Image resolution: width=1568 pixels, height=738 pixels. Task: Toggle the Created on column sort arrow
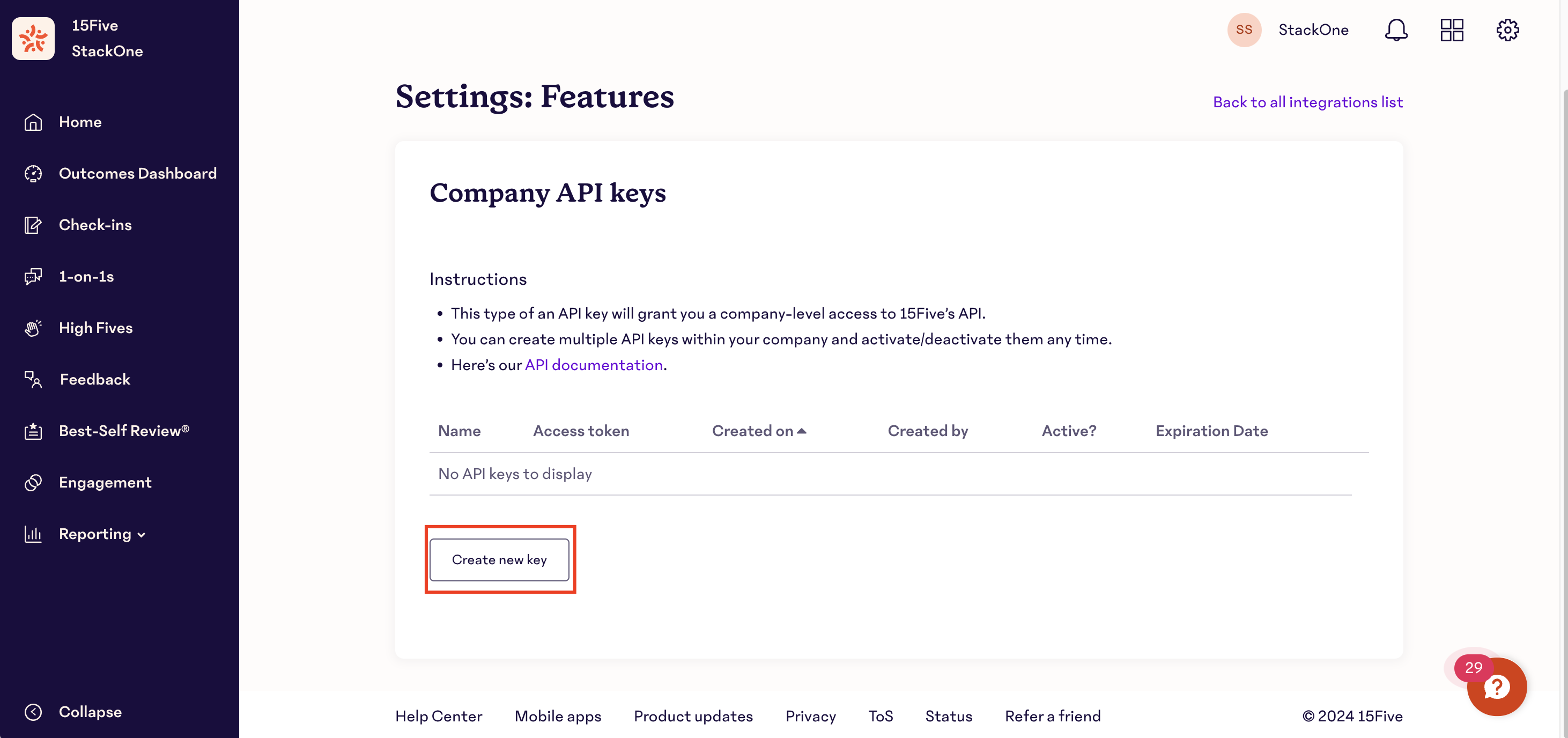point(802,431)
